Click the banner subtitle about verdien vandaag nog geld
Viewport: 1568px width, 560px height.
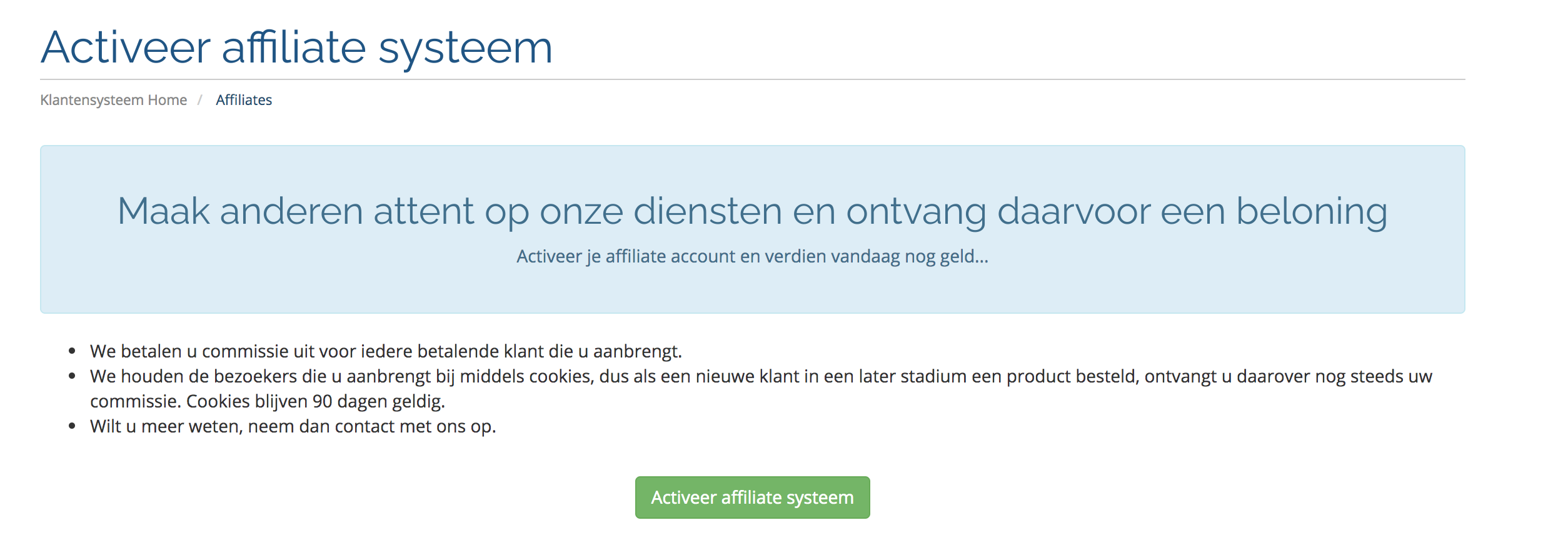752,256
